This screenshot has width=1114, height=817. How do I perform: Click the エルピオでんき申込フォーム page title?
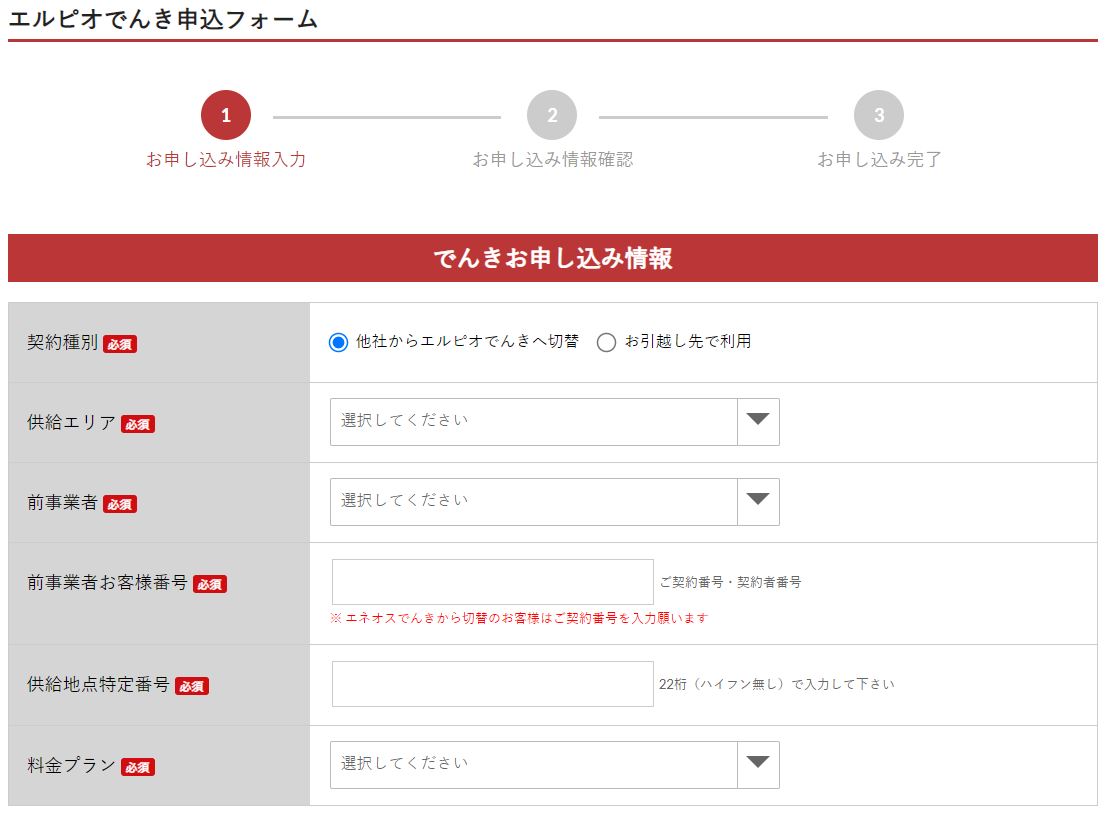pos(163,18)
